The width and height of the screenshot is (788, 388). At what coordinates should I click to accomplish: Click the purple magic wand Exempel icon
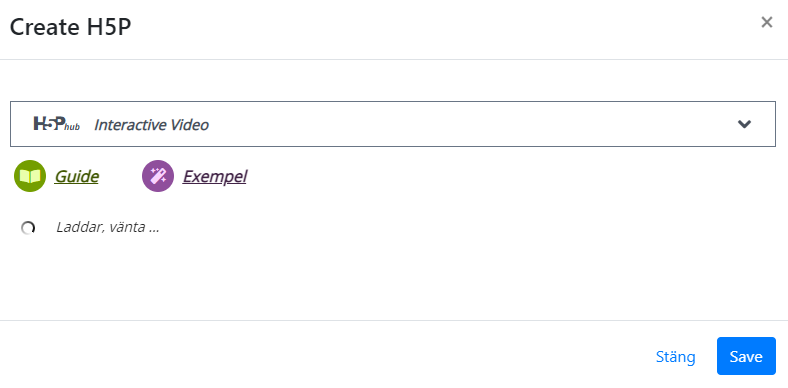[158, 176]
